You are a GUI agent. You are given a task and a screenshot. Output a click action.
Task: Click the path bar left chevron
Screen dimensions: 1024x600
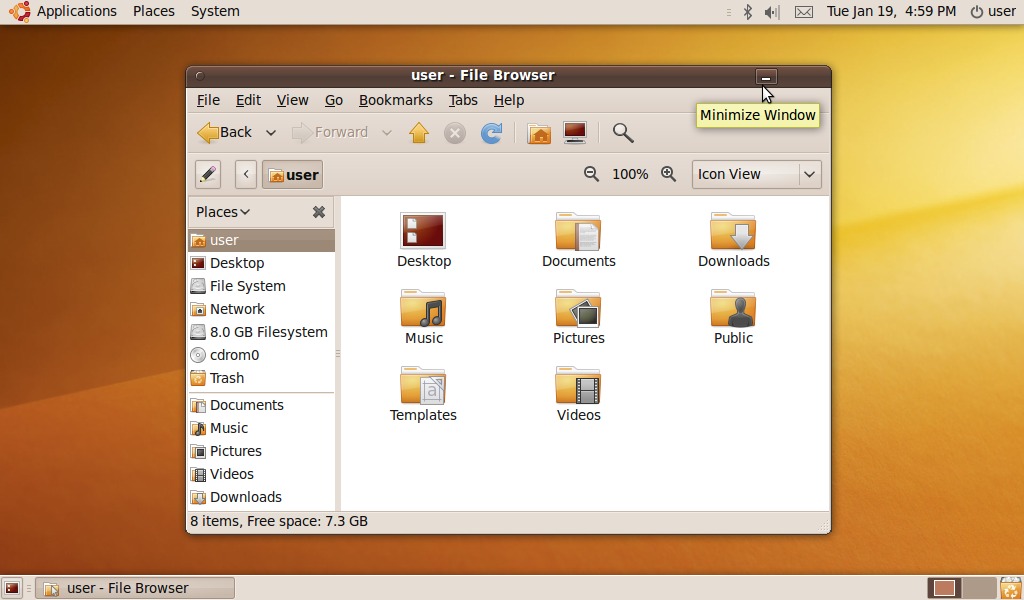tap(246, 174)
